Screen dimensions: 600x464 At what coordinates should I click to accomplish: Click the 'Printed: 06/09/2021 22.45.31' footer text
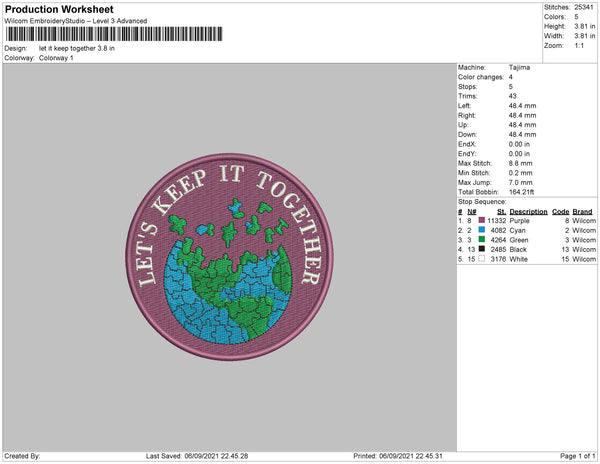click(398, 456)
